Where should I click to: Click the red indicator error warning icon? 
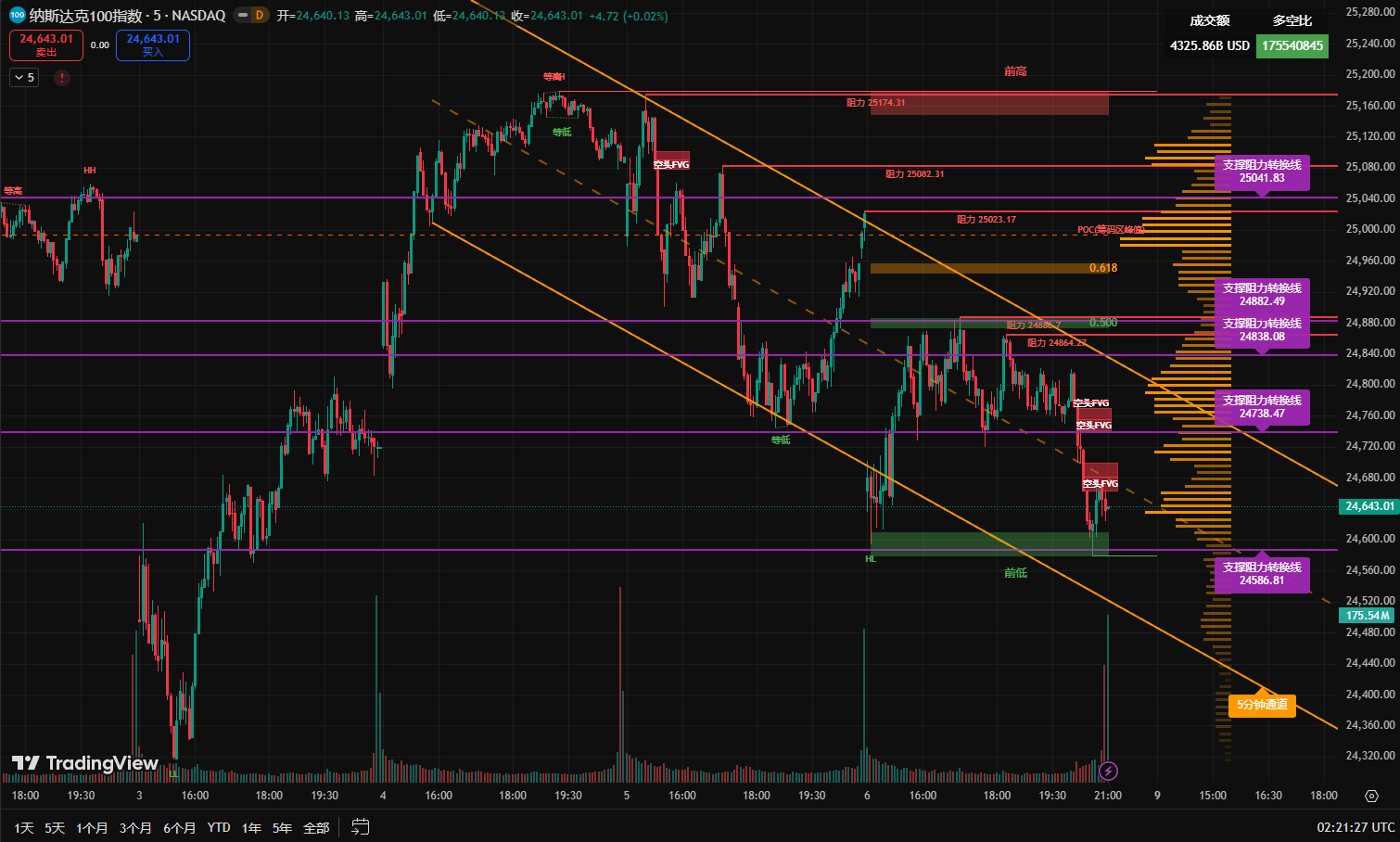62,78
